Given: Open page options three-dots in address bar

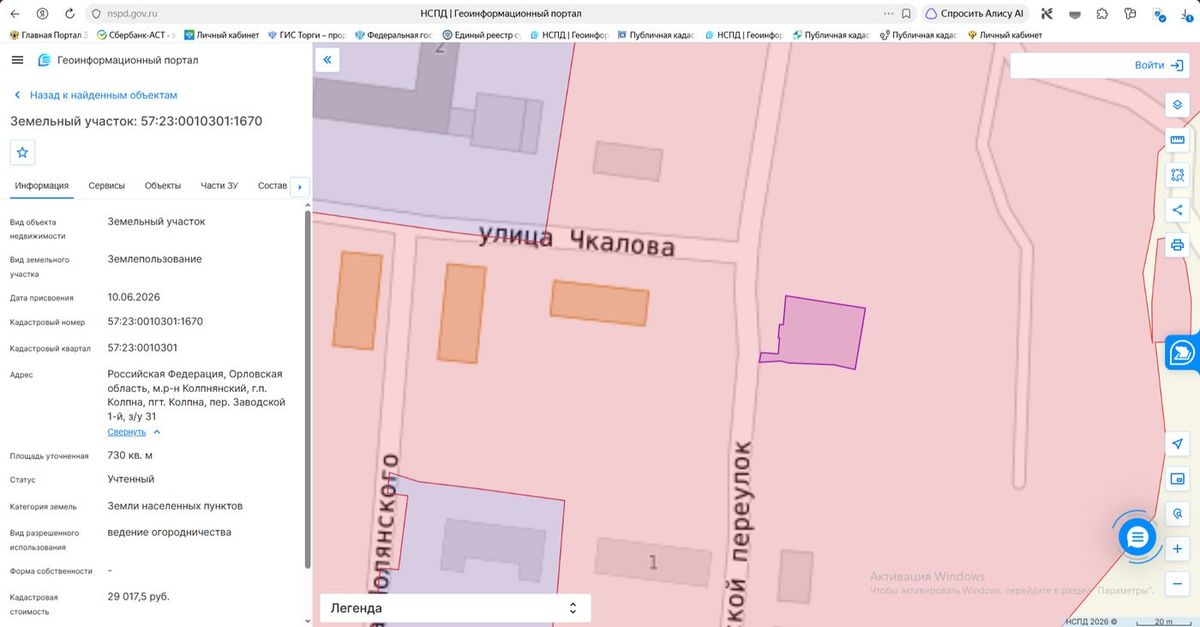Looking at the screenshot, I should pyautogui.click(x=889, y=14).
